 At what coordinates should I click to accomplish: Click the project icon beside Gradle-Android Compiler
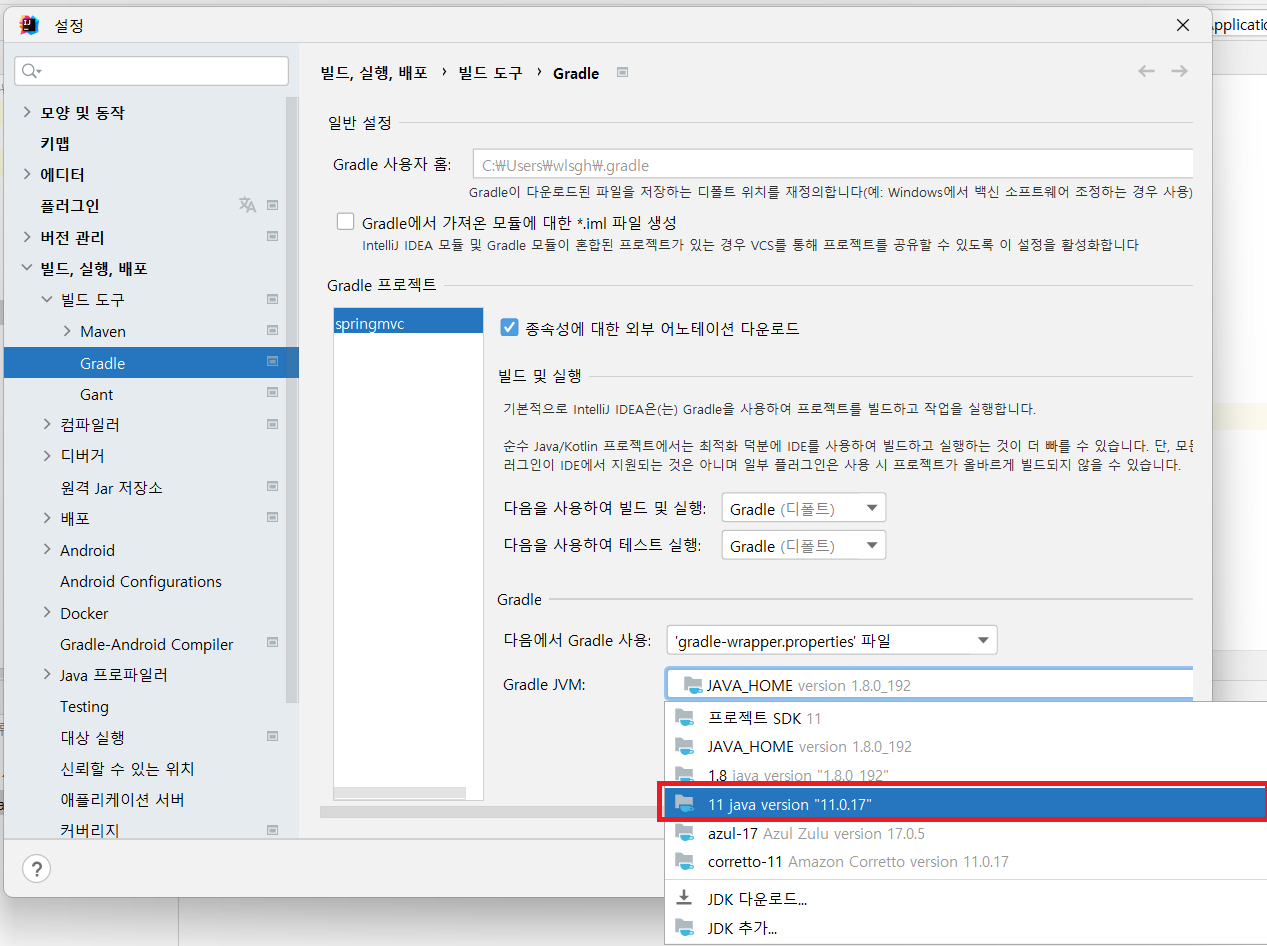(272, 644)
